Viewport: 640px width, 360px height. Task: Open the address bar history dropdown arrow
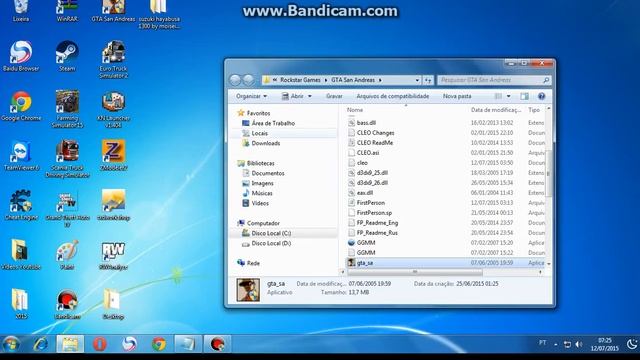417,80
